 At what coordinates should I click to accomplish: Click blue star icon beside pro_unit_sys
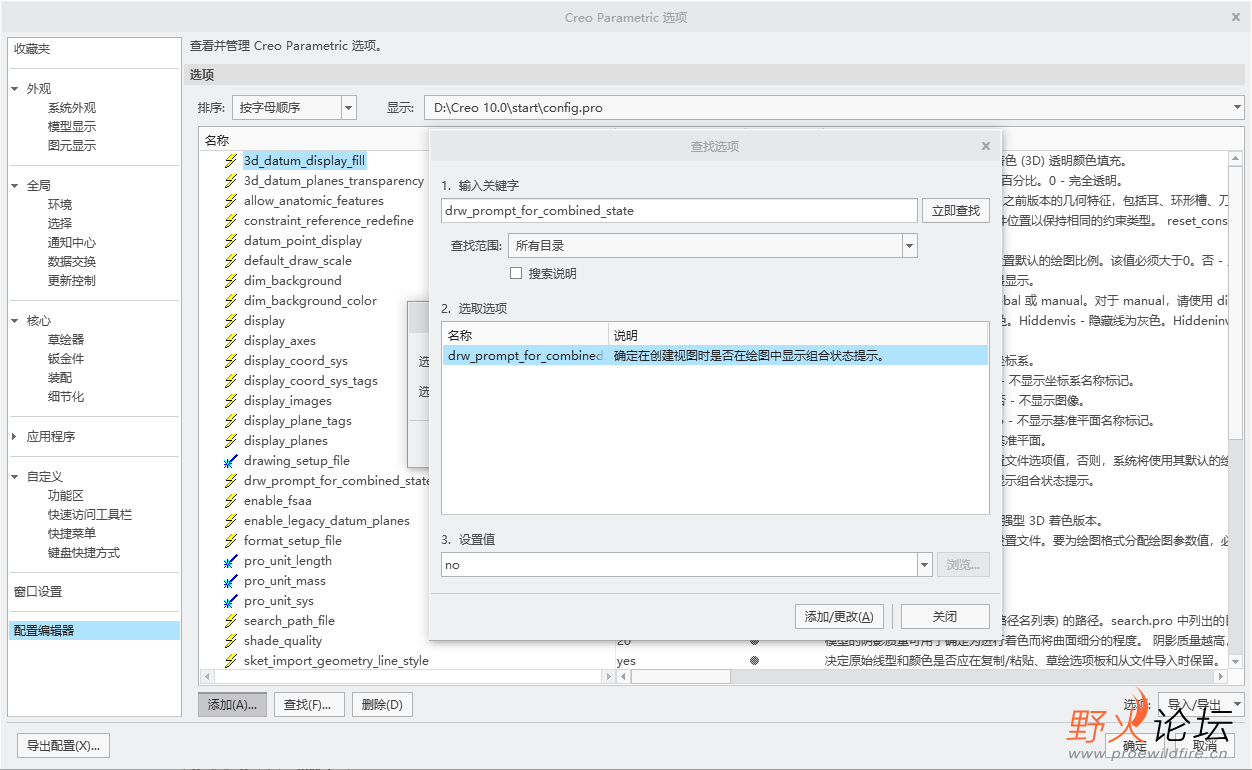231,601
